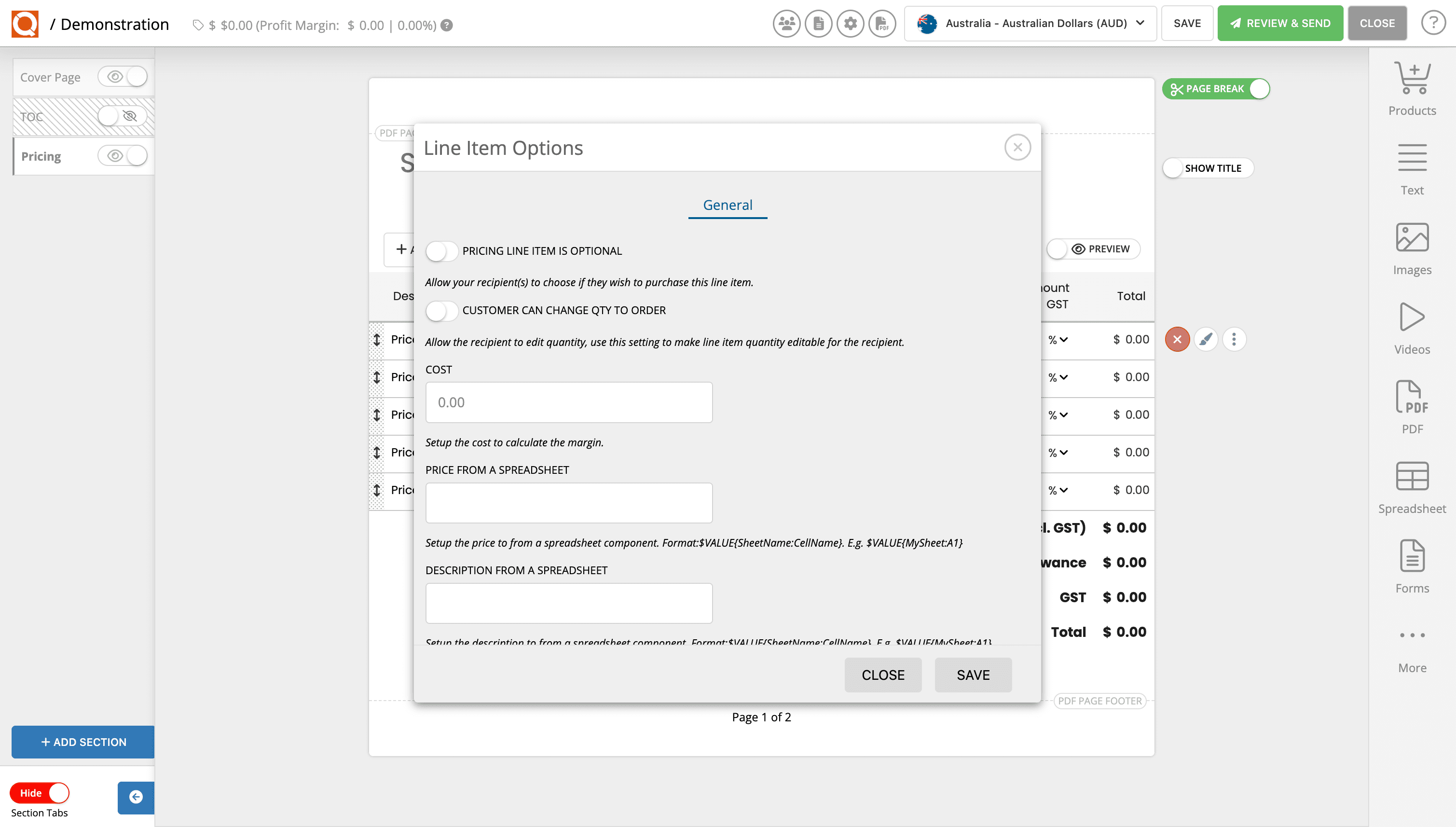
Task: Select the Pricing section in the left panel
Action: (x=41, y=156)
